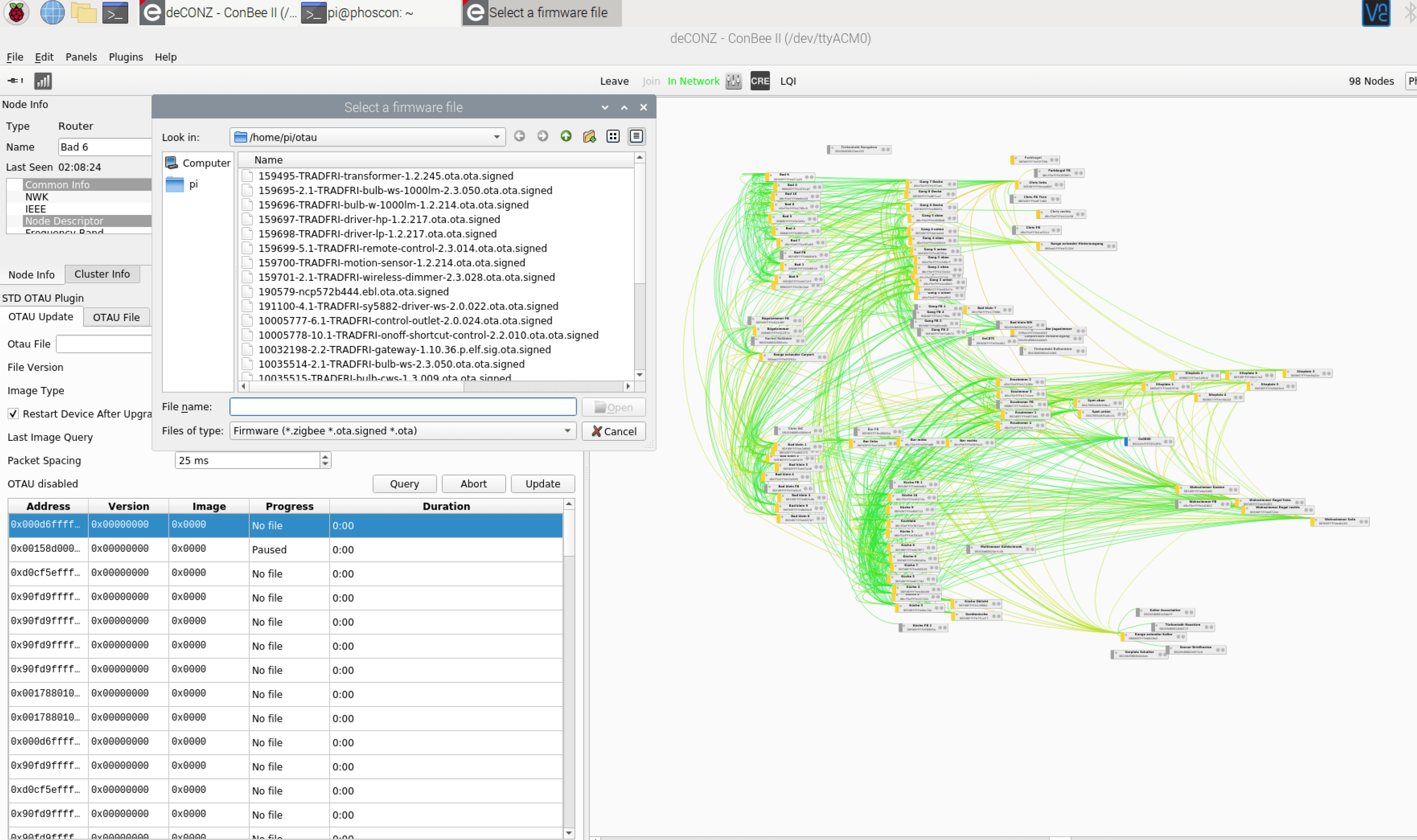Viewport: 1417px width, 840px height.
Task: Expand the Look in path dropdown
Action: (496, 137)
